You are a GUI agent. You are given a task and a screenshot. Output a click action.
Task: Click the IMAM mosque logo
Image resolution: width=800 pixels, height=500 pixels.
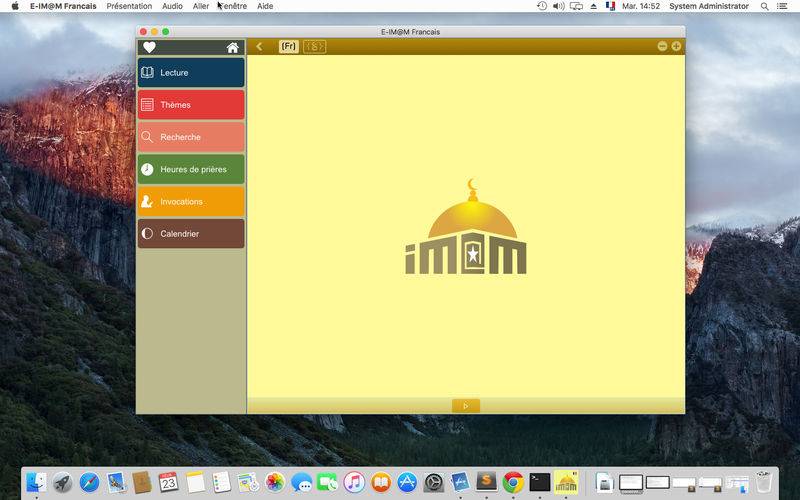click(x=466, y=227)
